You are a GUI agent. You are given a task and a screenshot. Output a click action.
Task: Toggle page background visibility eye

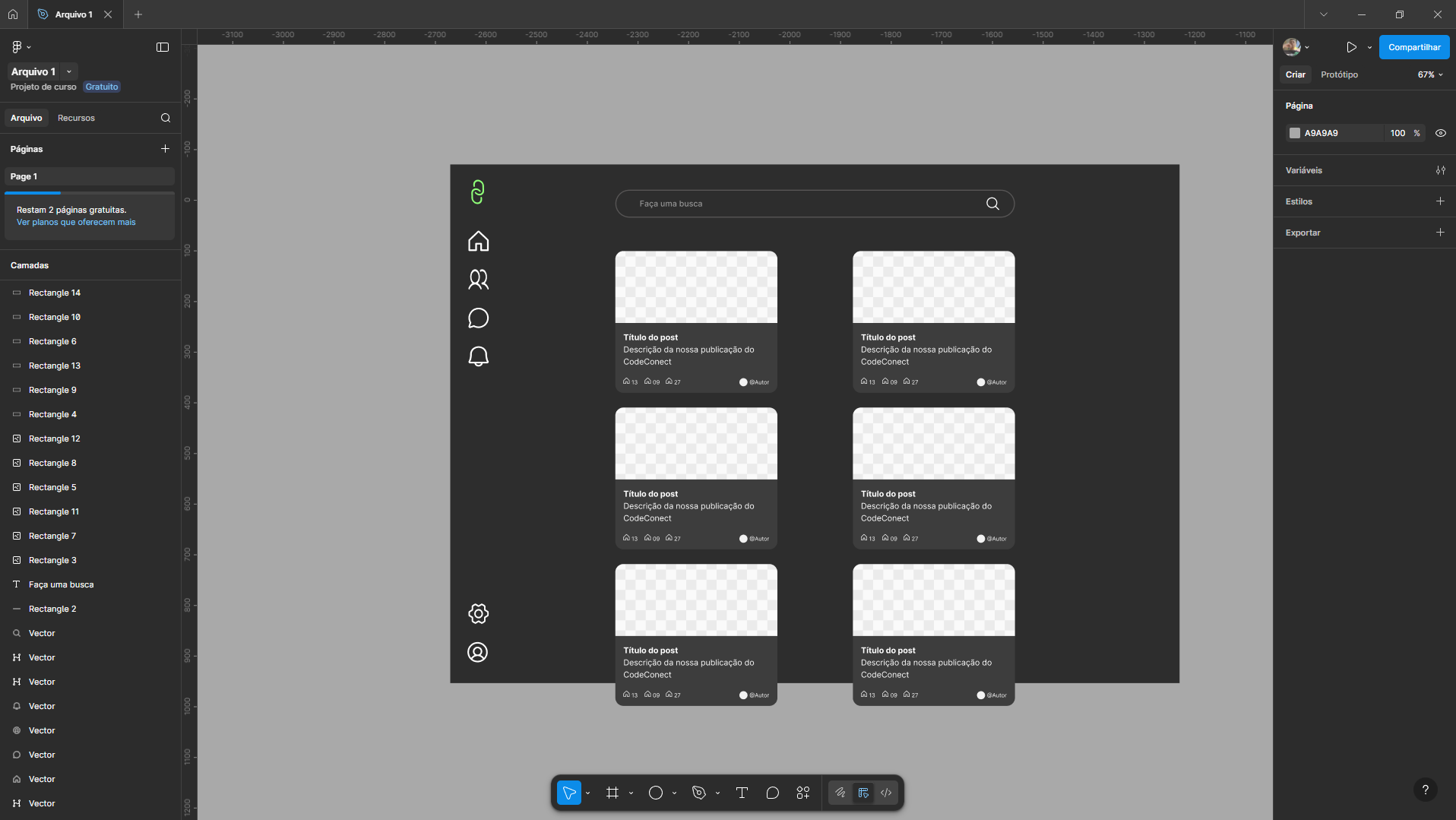pos(1440,133)
